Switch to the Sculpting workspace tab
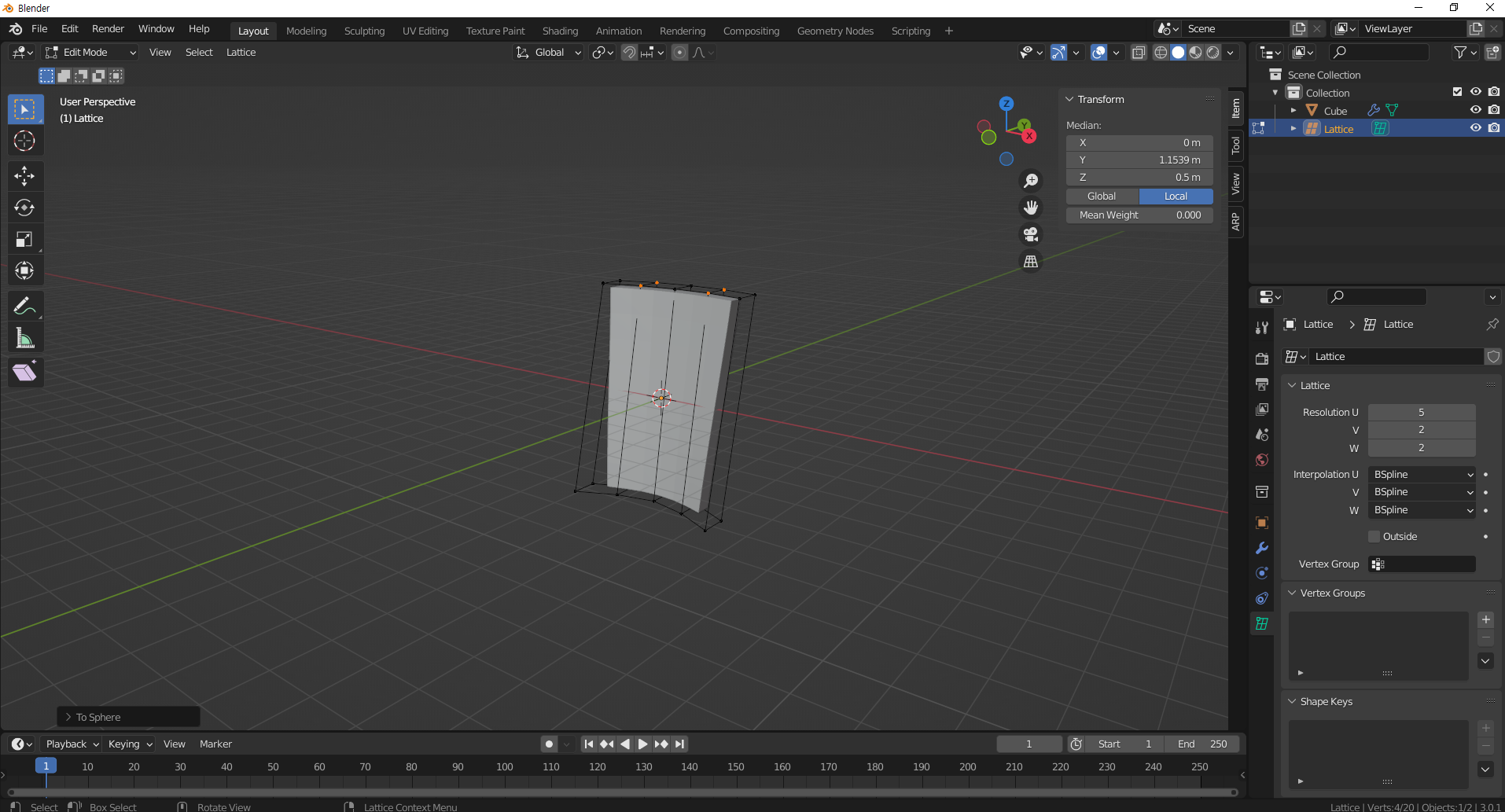This screenshot has width=1505, height=812. point(364,31)
